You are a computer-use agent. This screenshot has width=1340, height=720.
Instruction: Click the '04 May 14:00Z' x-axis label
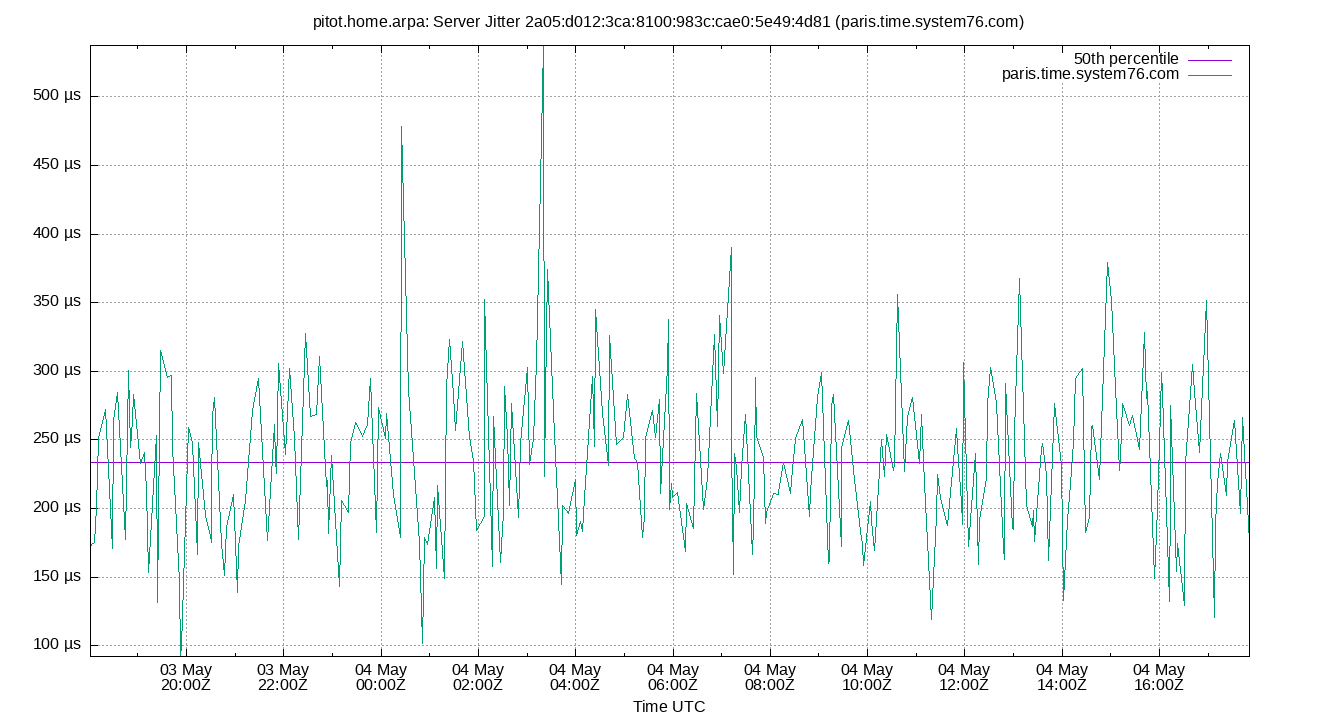point(1062,677)
